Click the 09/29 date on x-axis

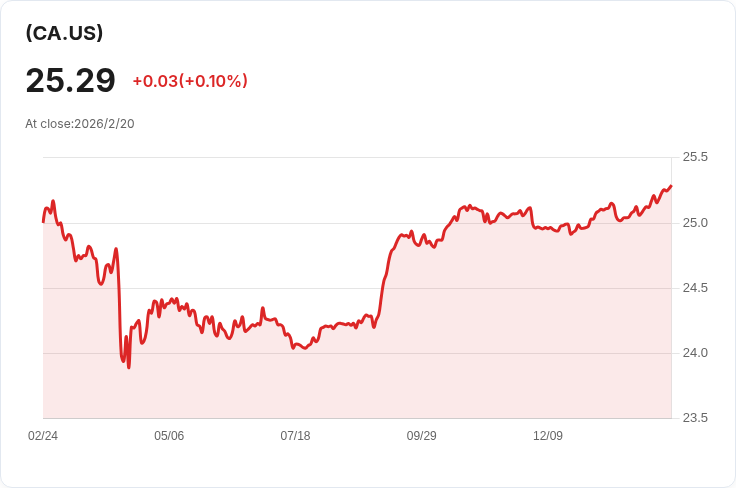coord(421,436)
